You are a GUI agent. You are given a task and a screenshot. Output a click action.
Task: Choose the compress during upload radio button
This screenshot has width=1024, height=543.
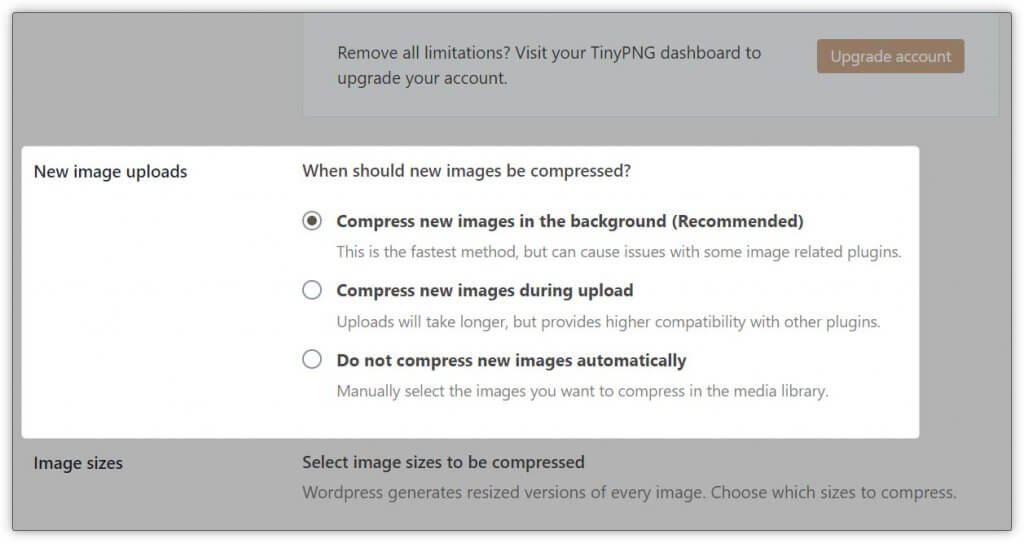tap(312, 290)
